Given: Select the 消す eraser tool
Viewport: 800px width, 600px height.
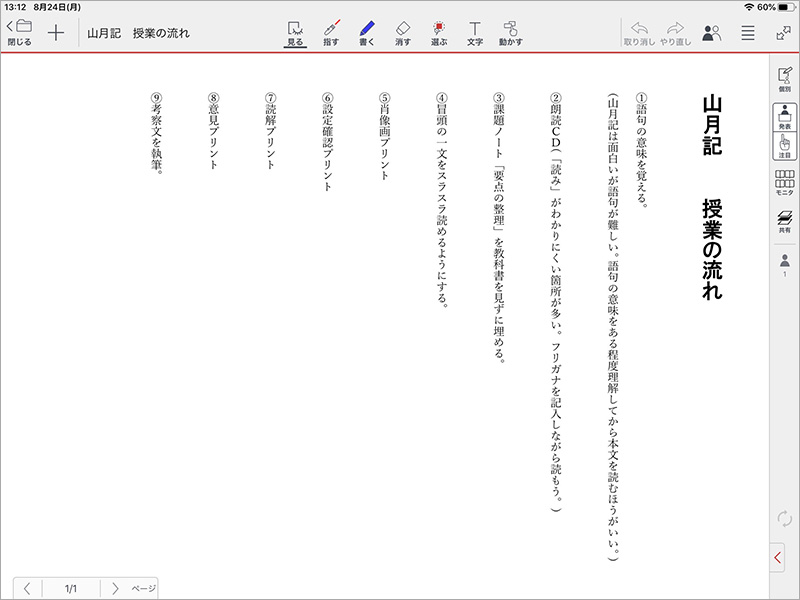Looking at the screenshot, I should pyautogui.click(x=403, y=34).
